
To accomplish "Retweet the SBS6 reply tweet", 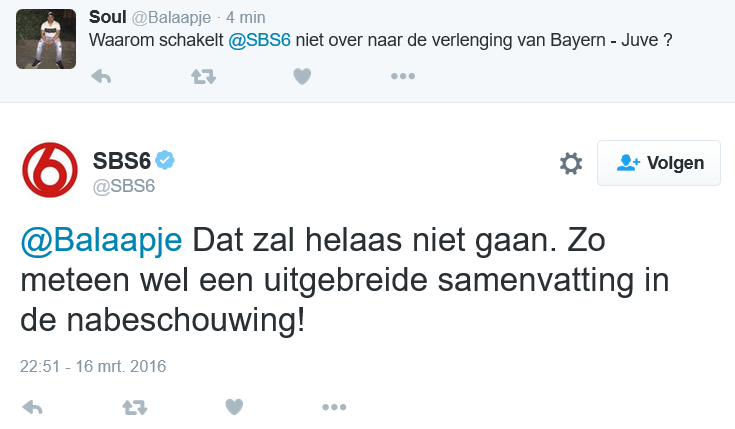I will coord(135,407).
